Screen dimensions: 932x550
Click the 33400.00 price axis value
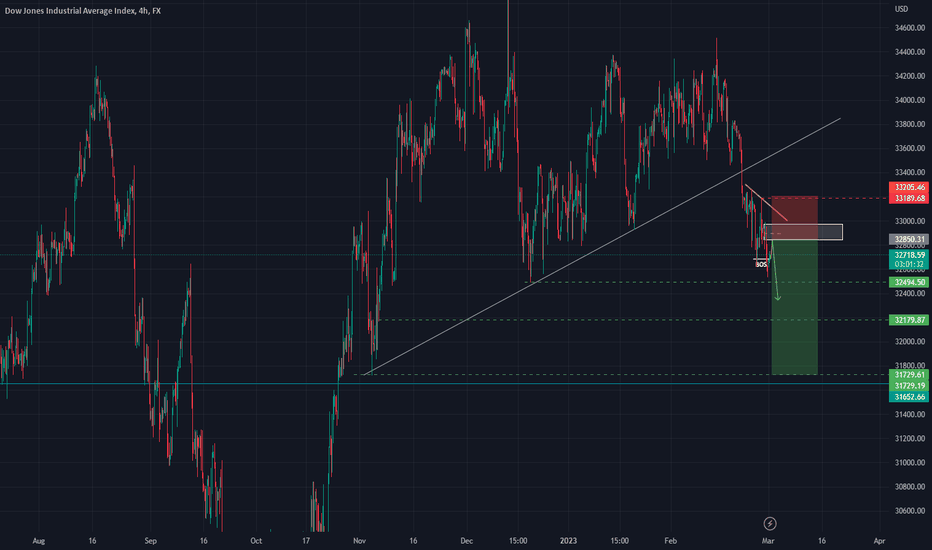910,172
